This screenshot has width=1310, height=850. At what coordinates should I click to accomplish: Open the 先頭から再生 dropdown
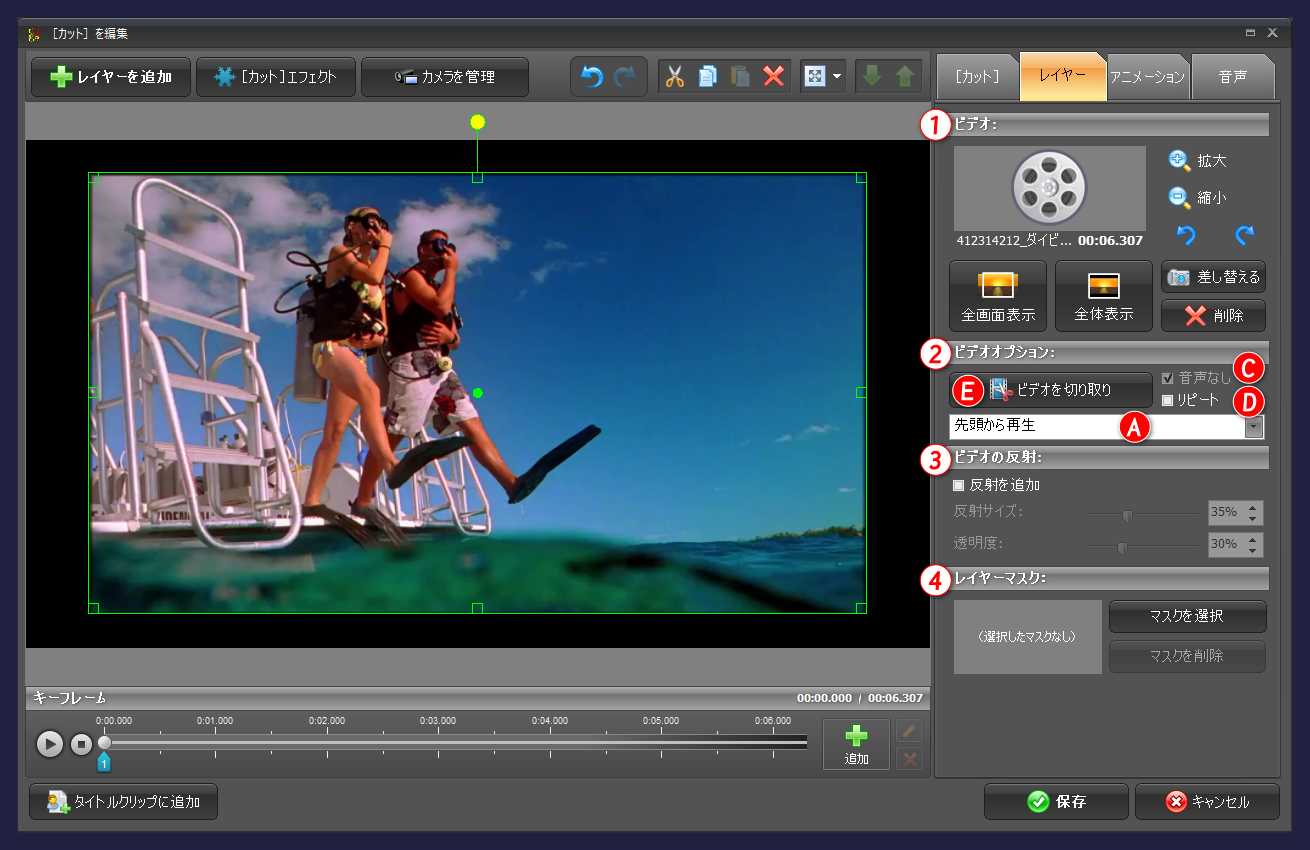click(x=1254, y=427)
